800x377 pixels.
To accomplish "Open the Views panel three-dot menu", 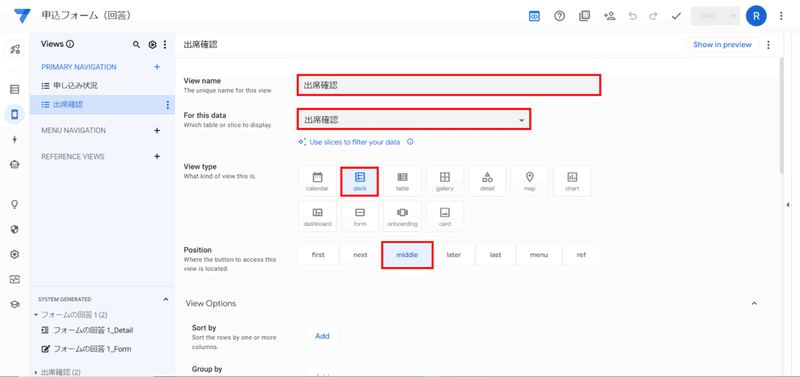I will pos(165,45).
